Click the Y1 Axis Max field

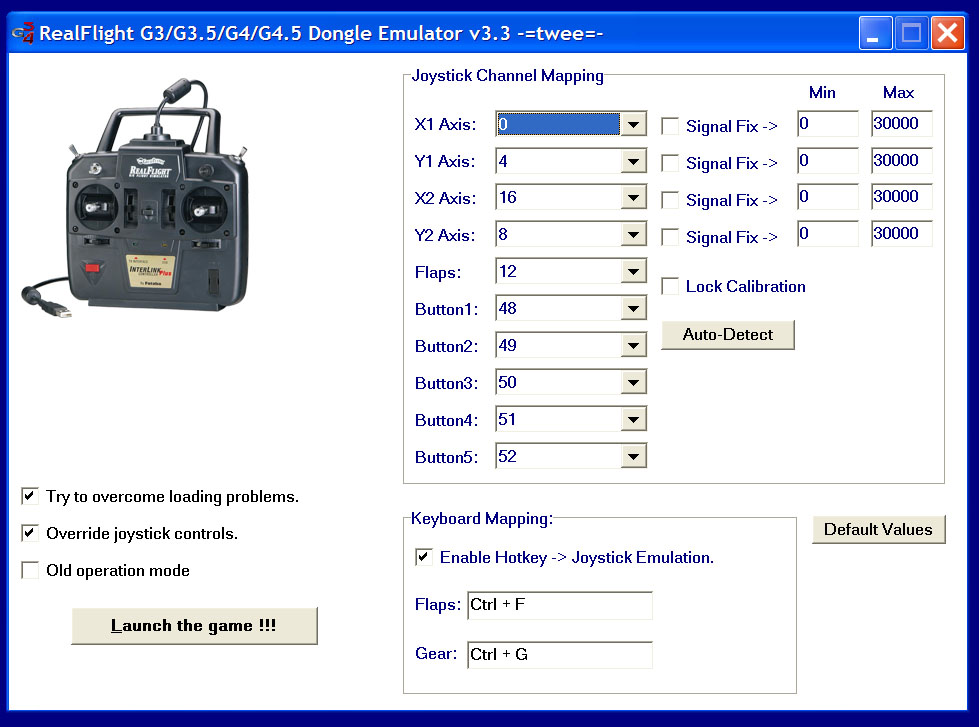click(x=902, y=161)
